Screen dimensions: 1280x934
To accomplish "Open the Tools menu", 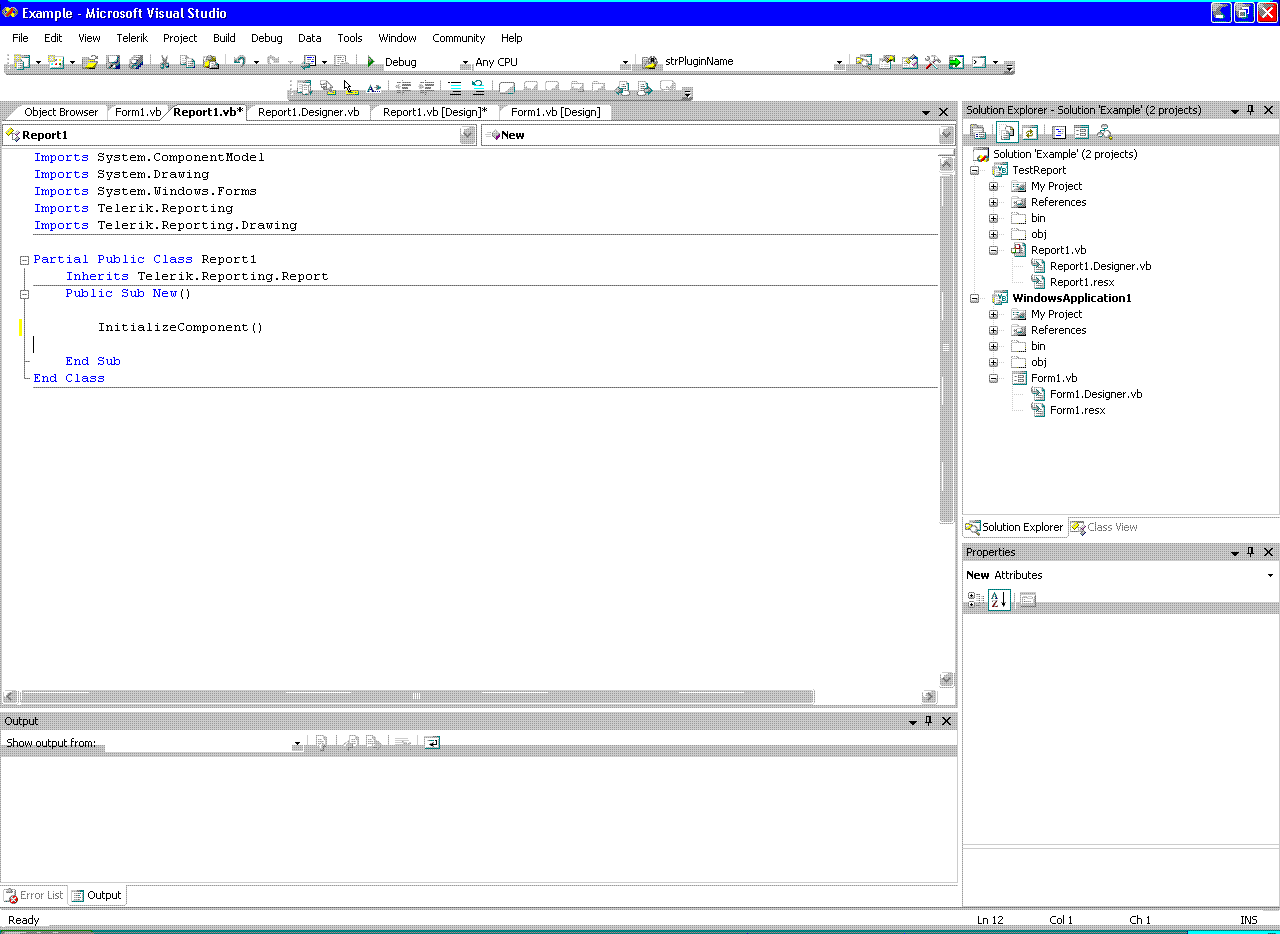I will (x=350, y=38).
